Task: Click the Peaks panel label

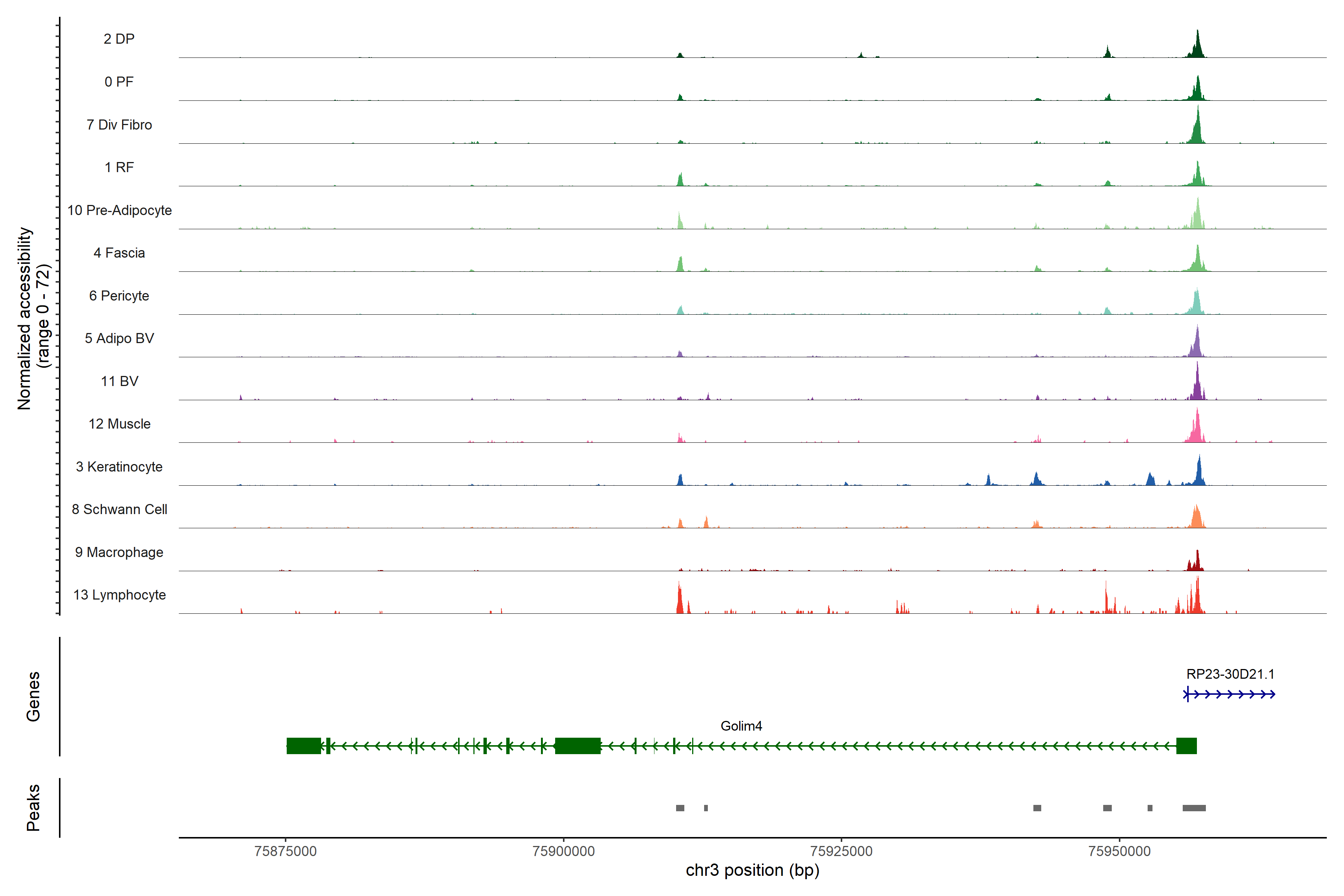Action: tap(33, 808)
